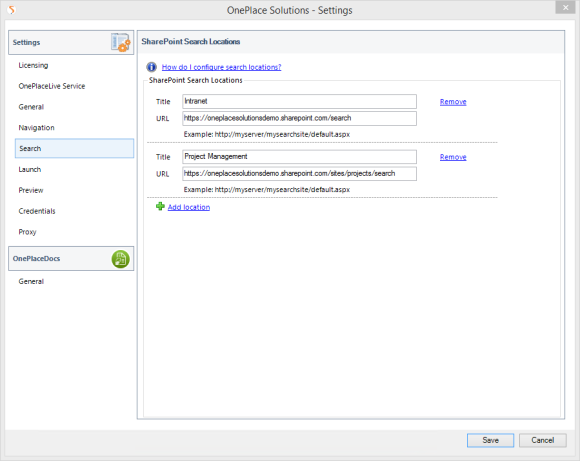Select OnePlaceLive Service in sidebar
580x461 pixels.
52,86
